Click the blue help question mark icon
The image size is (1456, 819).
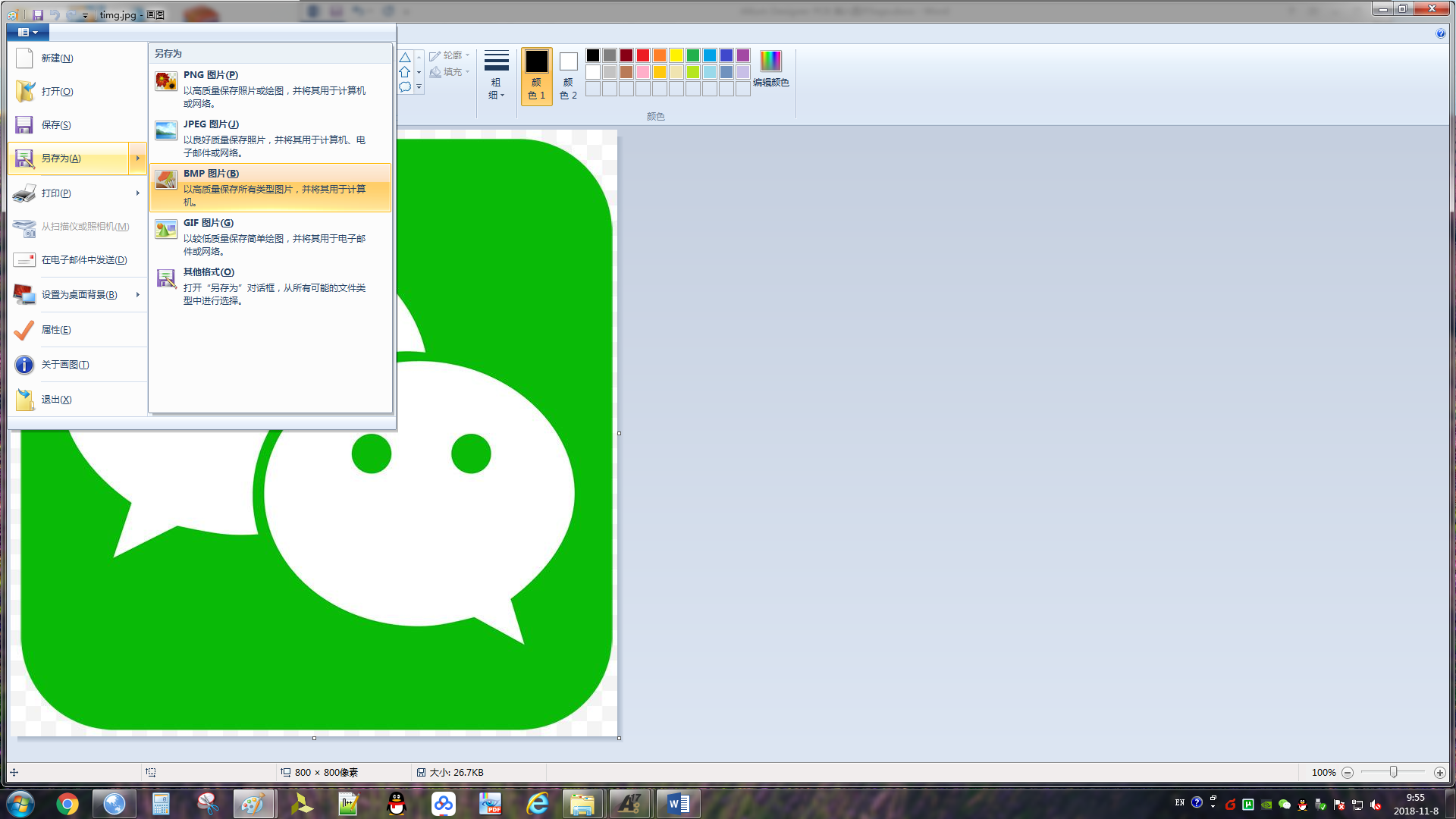tap(1440, 33)
